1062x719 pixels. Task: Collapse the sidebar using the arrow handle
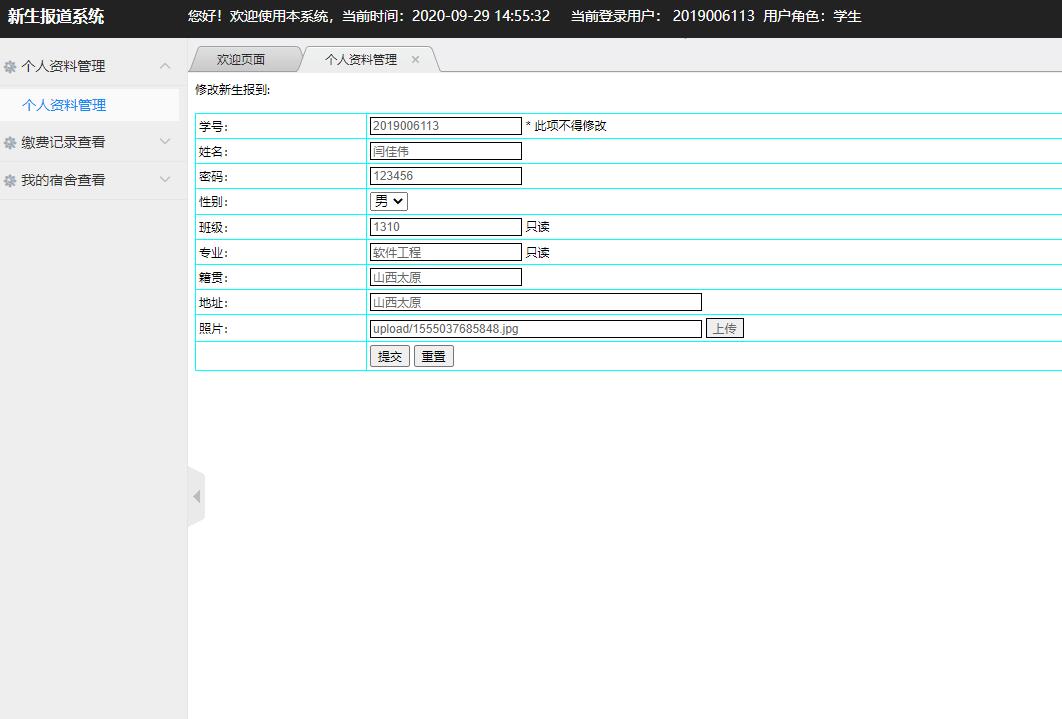click(x=196, y=496)
